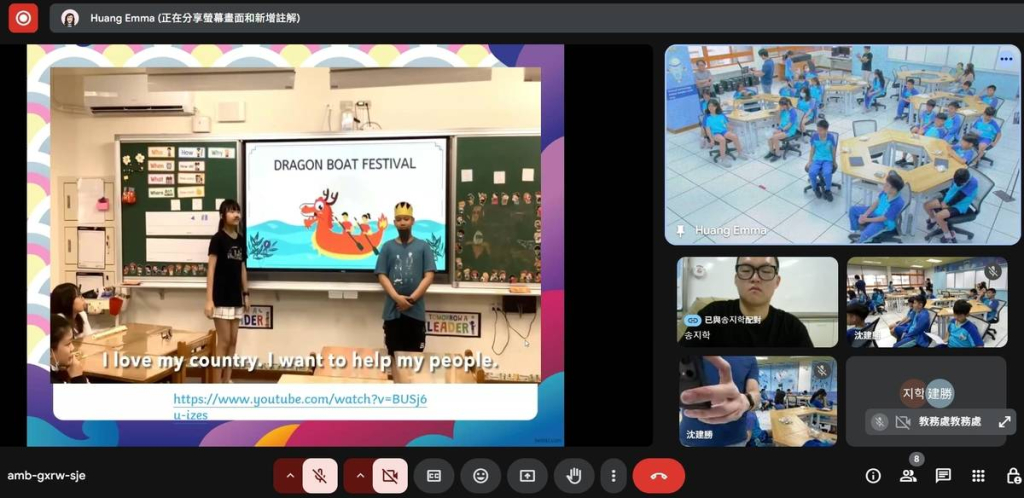Click the red recording indicator icon
The height and width of the screenshot is (498, 1024).
tap(23, 18)
